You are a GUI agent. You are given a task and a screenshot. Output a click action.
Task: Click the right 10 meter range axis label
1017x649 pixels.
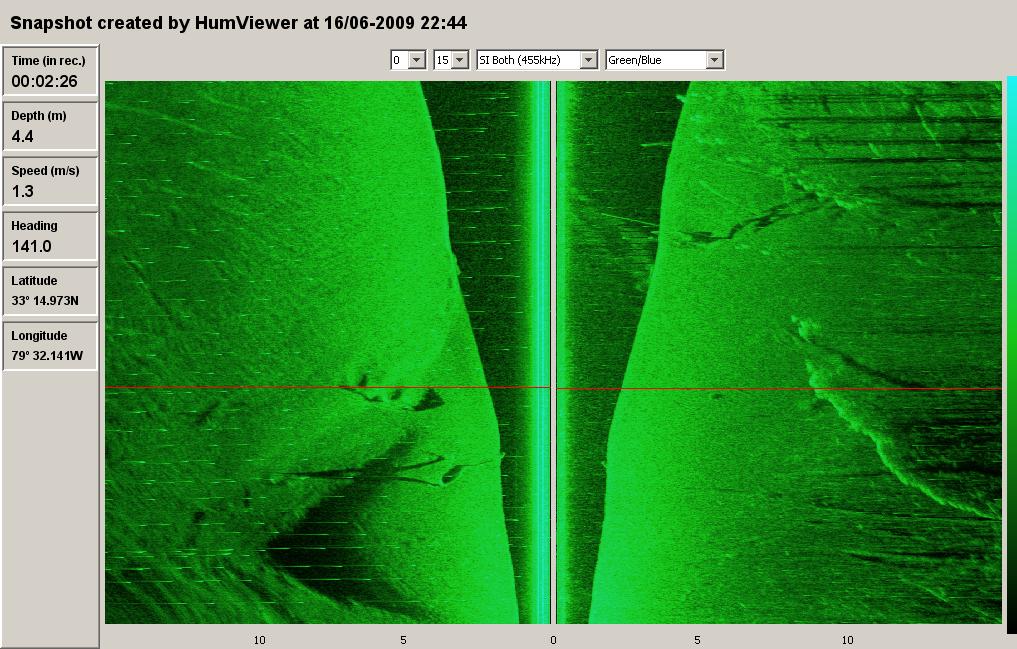coord(847,639)
